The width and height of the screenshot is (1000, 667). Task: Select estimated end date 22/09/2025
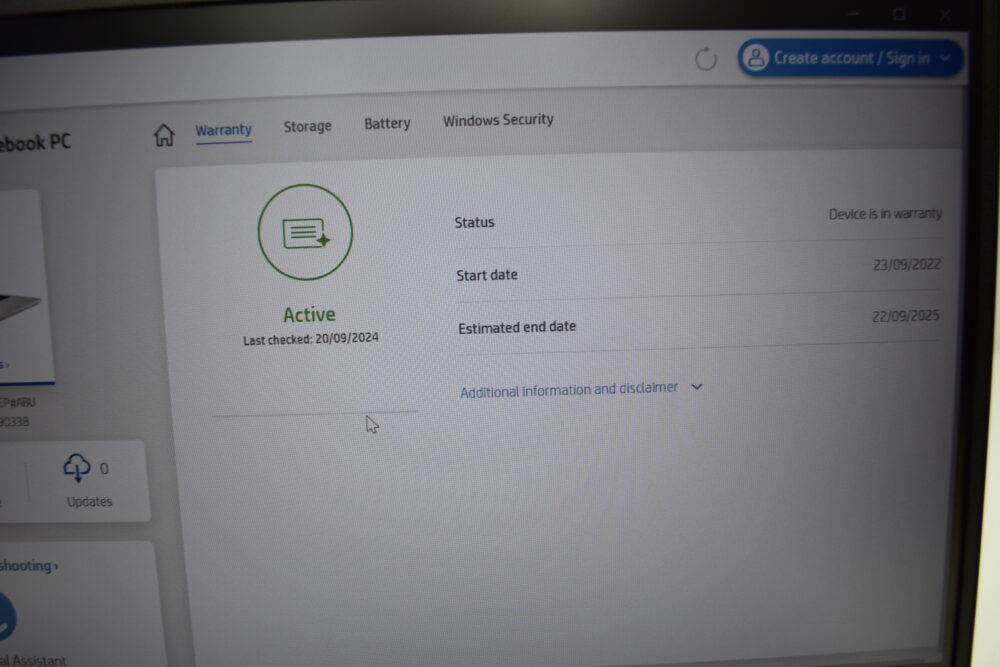tap(906, 316)
